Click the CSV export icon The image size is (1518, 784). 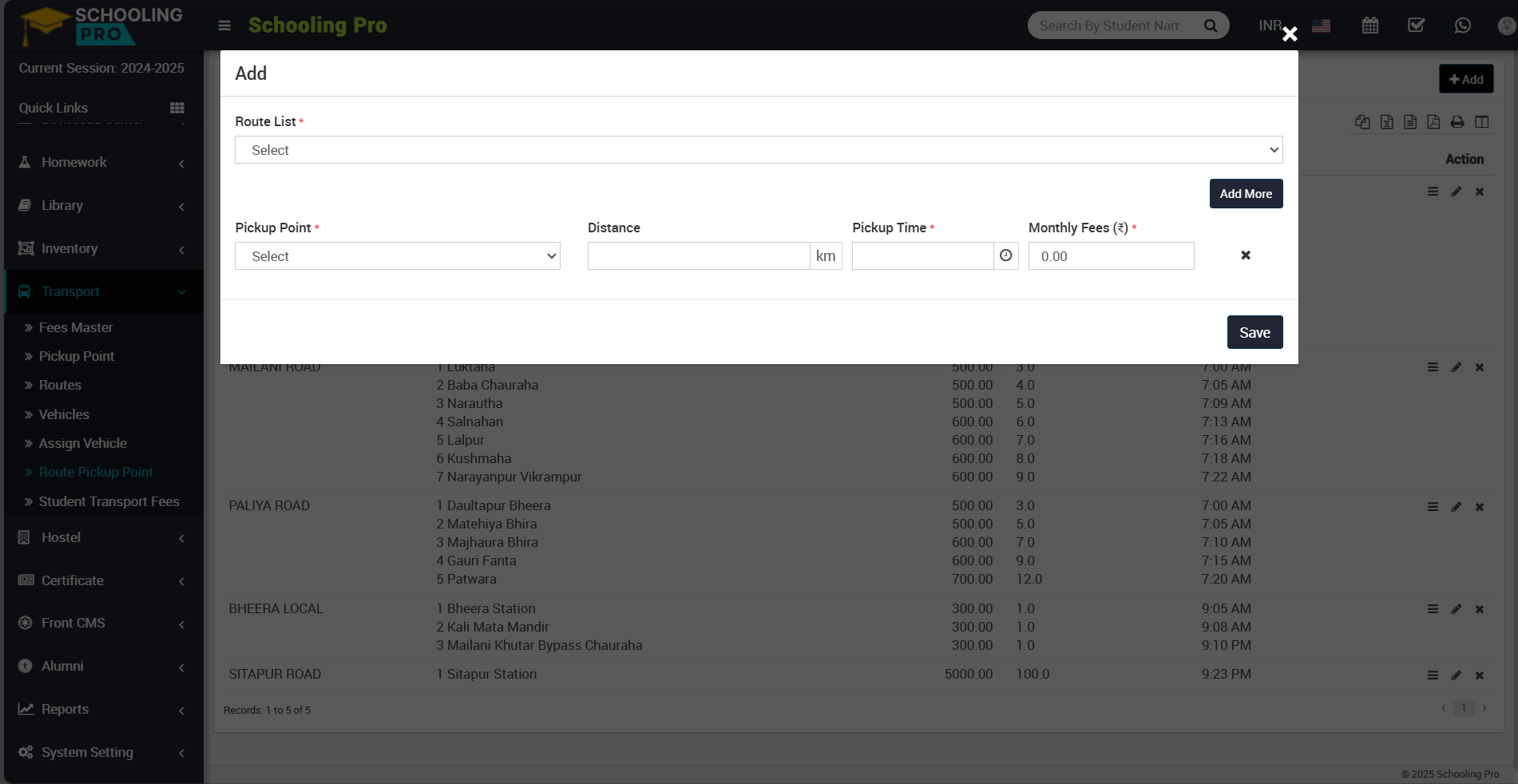[x=1410, y=122]
